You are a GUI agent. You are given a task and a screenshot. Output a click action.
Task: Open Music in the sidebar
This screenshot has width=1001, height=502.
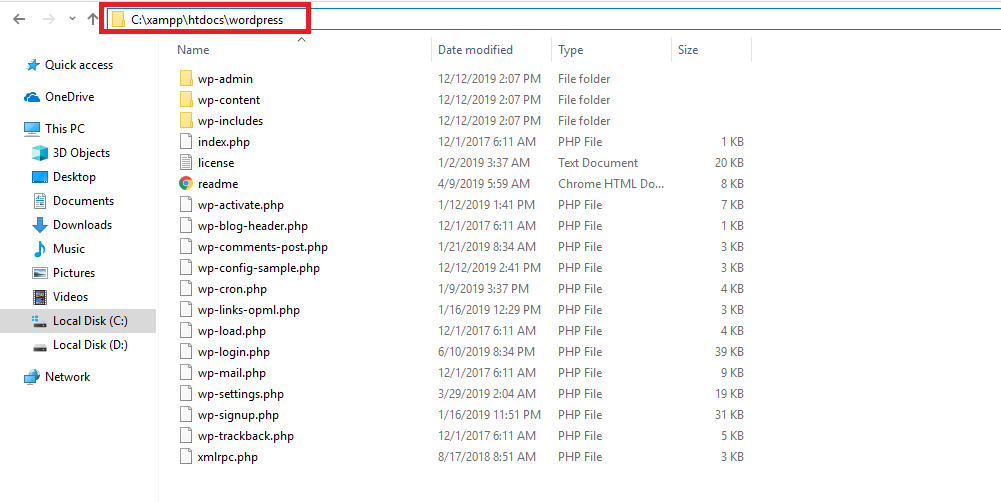[69, 248]
